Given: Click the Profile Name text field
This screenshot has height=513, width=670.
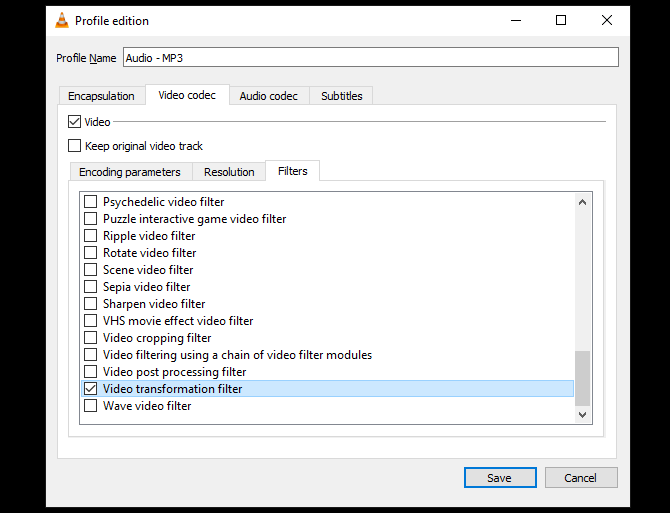Looking at the screenshot, I should pos(370,58).
